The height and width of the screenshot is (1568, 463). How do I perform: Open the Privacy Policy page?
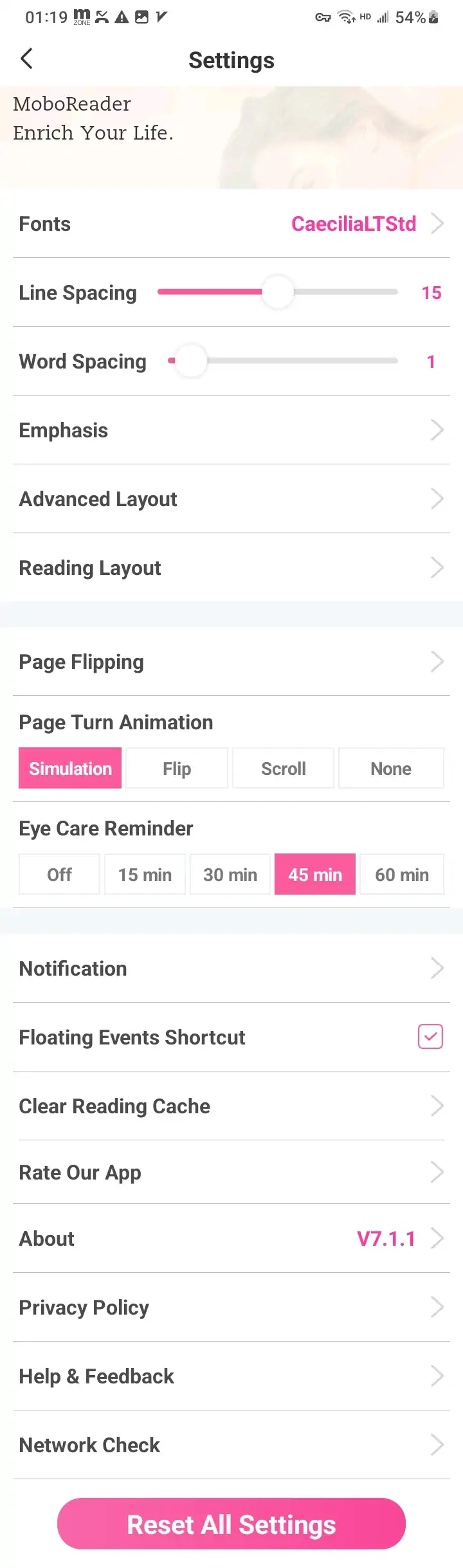[232, 1307]
